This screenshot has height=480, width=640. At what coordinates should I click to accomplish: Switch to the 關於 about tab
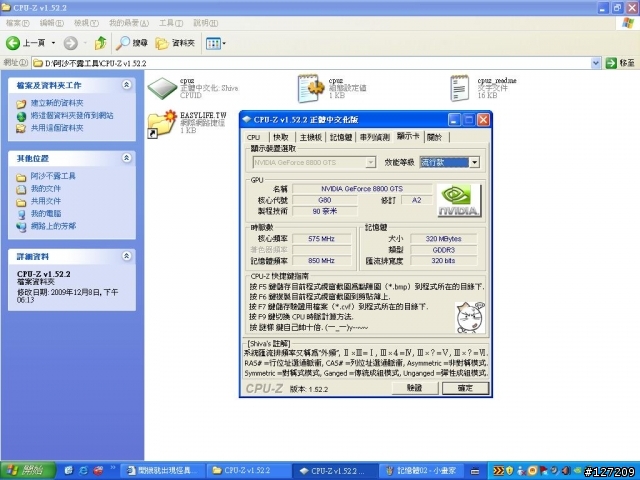tap(435, 138)
